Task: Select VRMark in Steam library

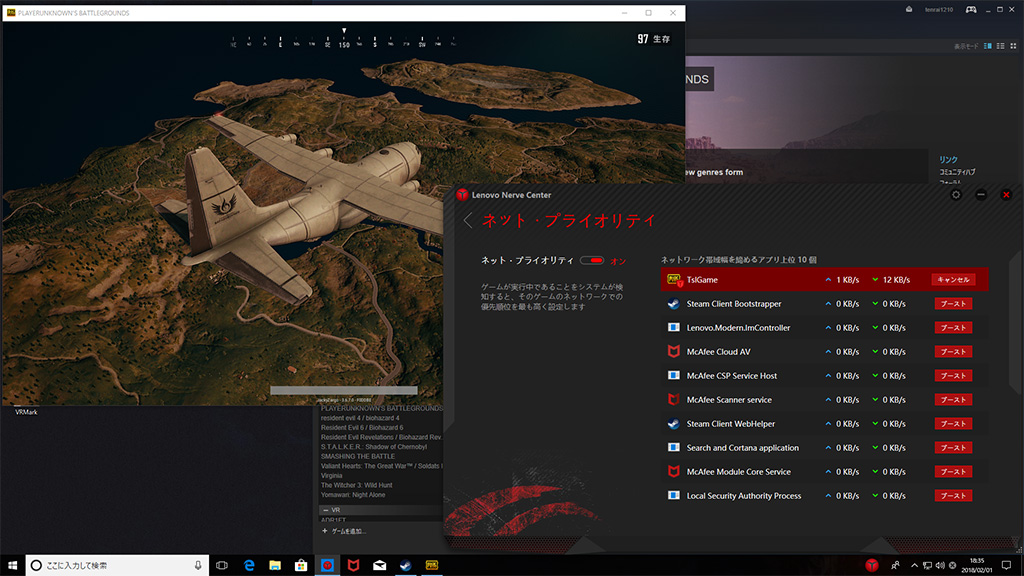Action: pyautogui.click(x=26, y=412)
